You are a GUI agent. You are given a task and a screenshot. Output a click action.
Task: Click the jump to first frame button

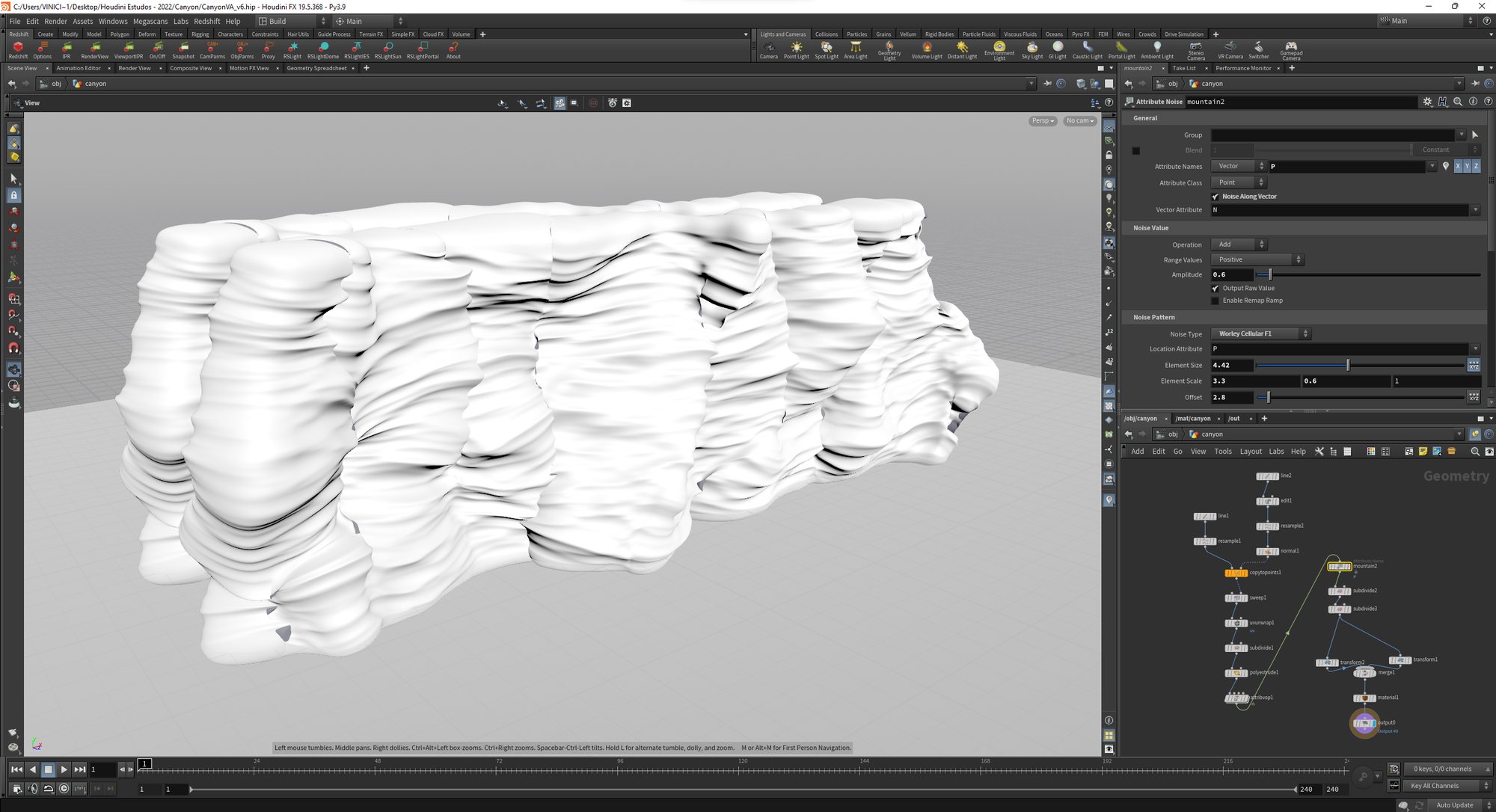(16, 769)
